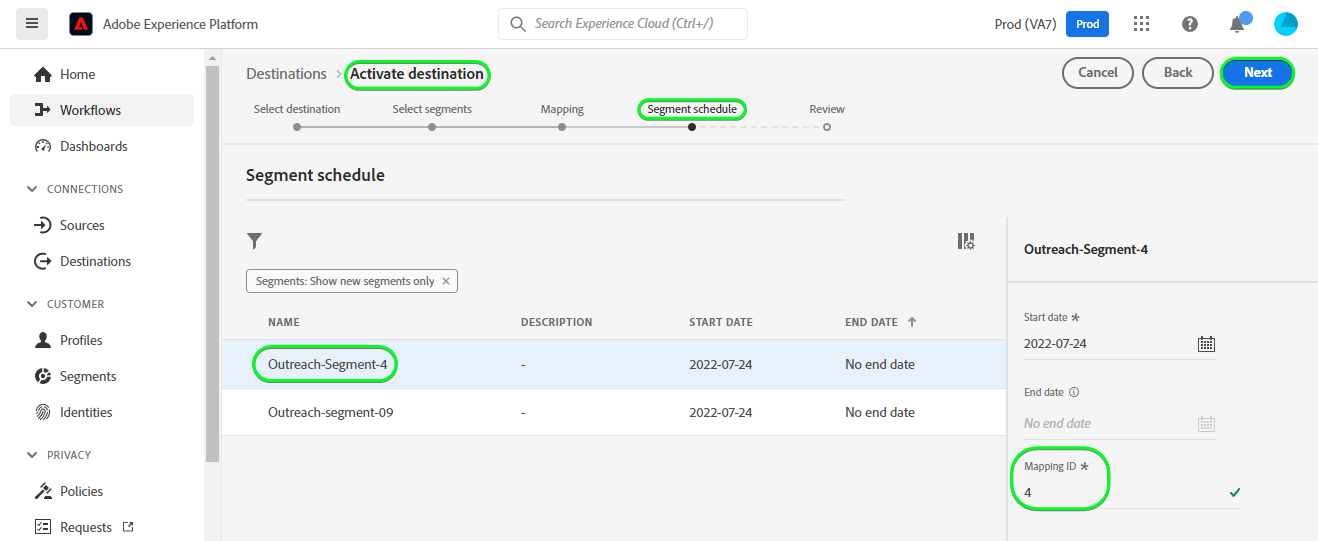Click the End date info icon
Viewport: 1318px width, 541px height.
click(1074, 393)
